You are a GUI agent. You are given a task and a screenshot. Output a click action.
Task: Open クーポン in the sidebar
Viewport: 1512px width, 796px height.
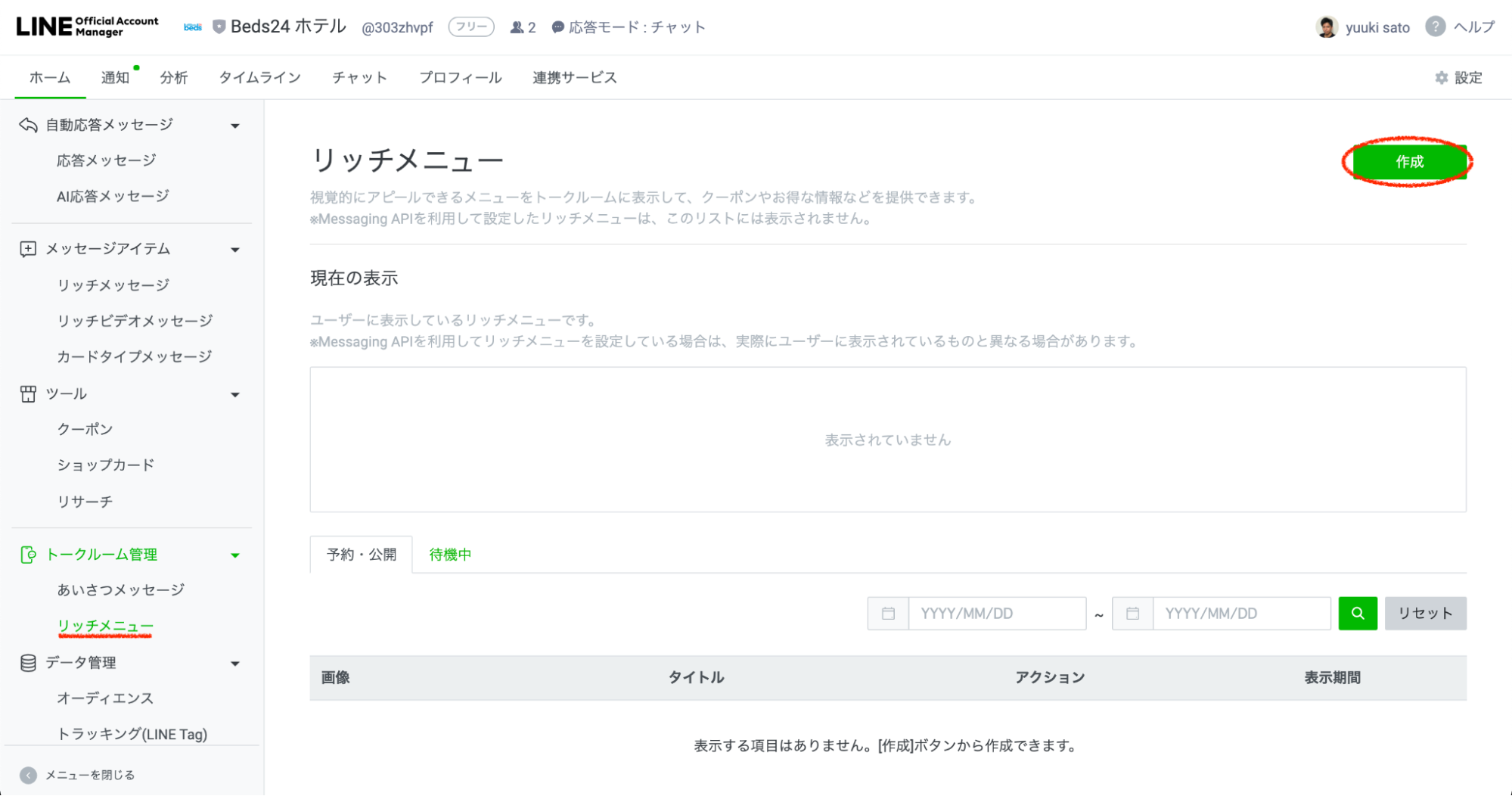pyautogui.click(x=85, y=429)
